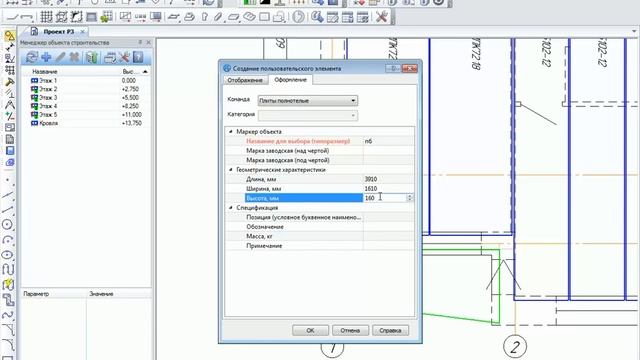Click the grid axes icon in the top toolbar
The height and width of the screenshot is (360, 640).
tap(46, 17)
